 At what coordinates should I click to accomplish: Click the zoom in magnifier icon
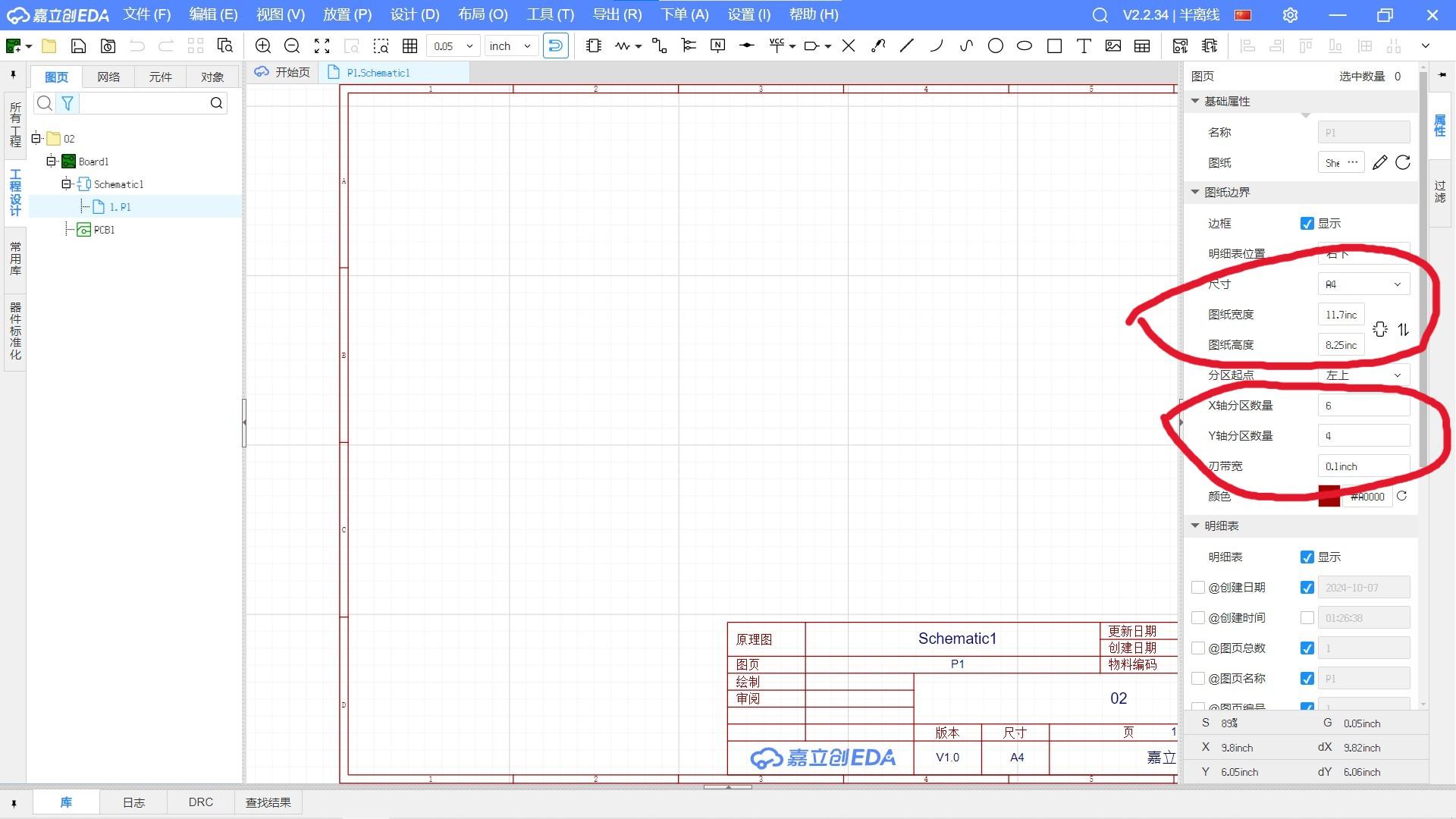click(263, 46)
